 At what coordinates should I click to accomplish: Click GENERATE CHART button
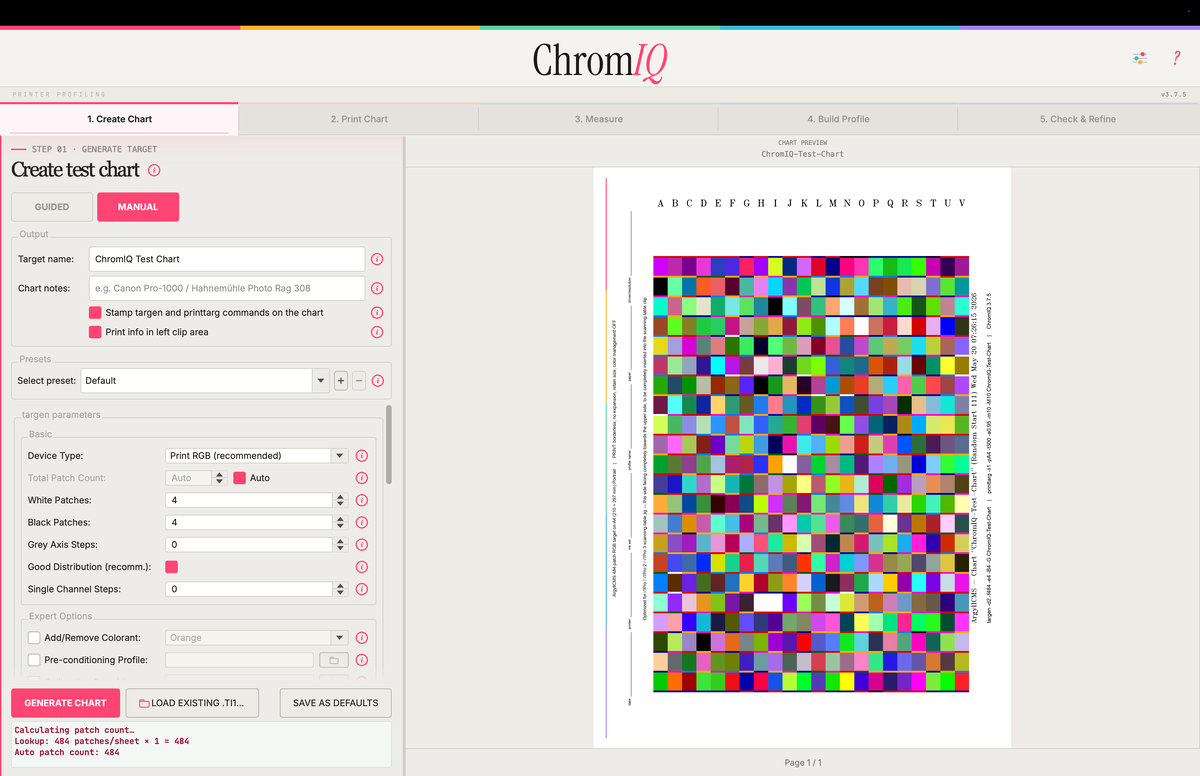66,703
